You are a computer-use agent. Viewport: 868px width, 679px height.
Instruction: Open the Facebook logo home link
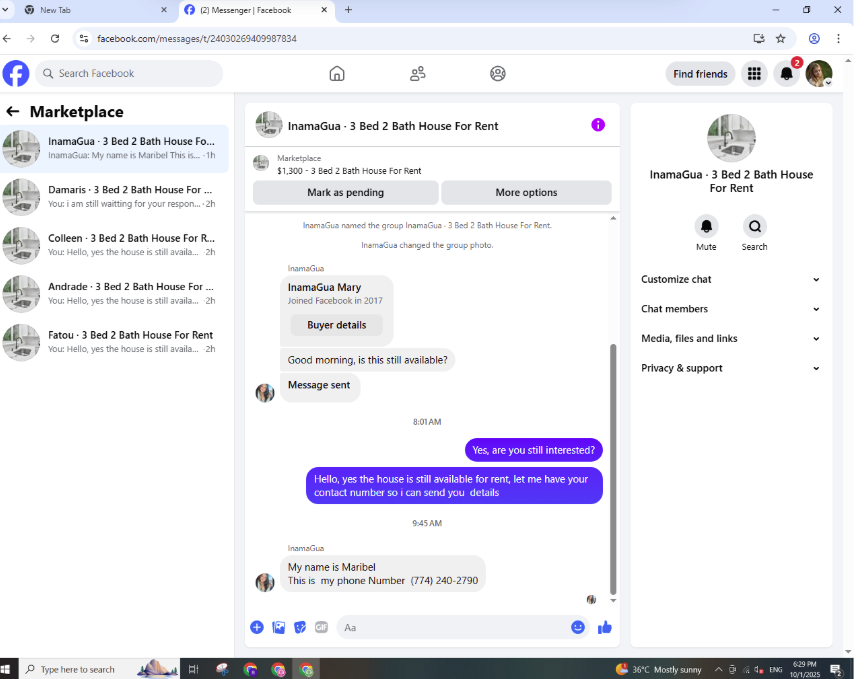(16, 74)
